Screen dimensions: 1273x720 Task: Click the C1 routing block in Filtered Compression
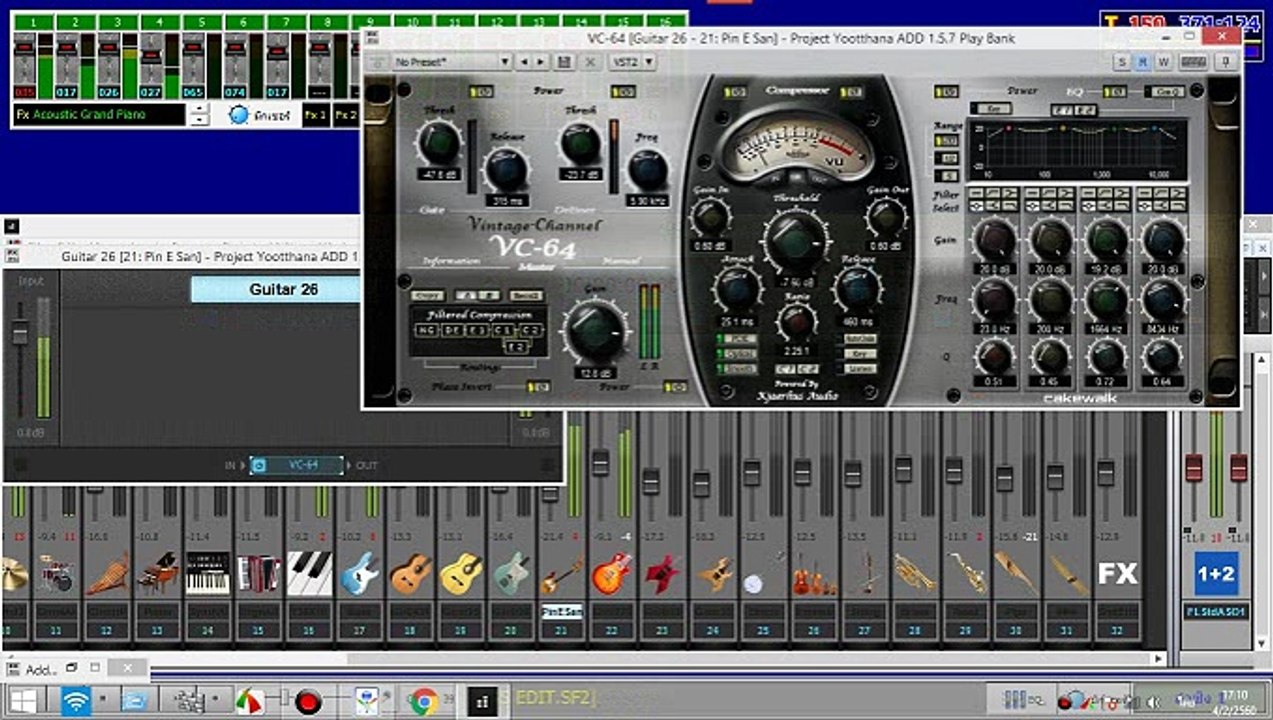[505, 329]
